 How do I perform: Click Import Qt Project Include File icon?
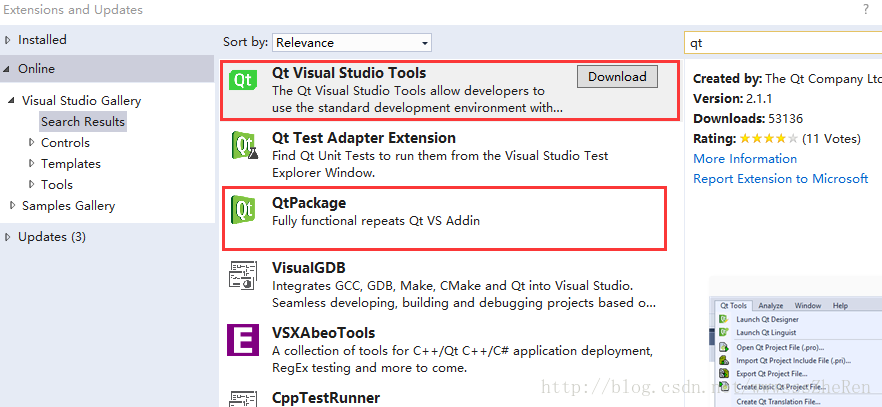coord(724,360)
